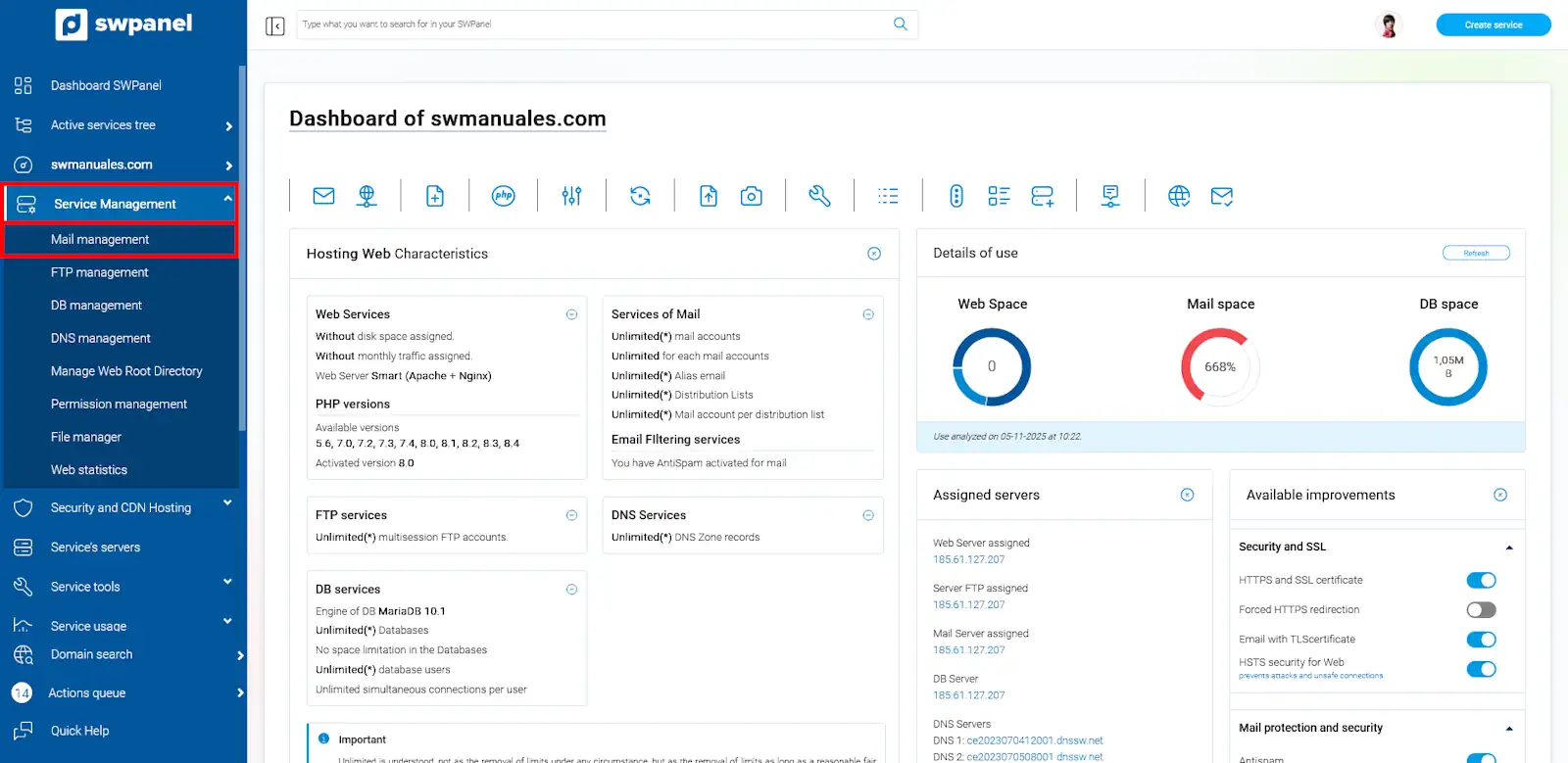Expand the Service tools chevron
Viewport: 1568px width, 763px height.
click(x=227, y=582)
